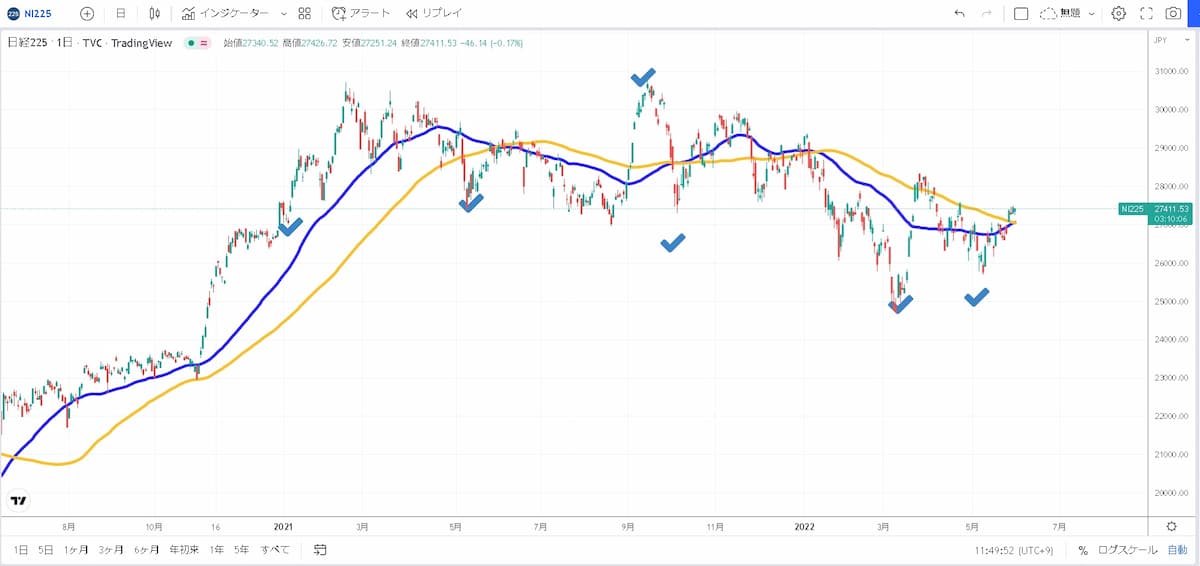Select the 年初来 time range
Viewport: 1200px width, 566px height.
pos(182,550)
